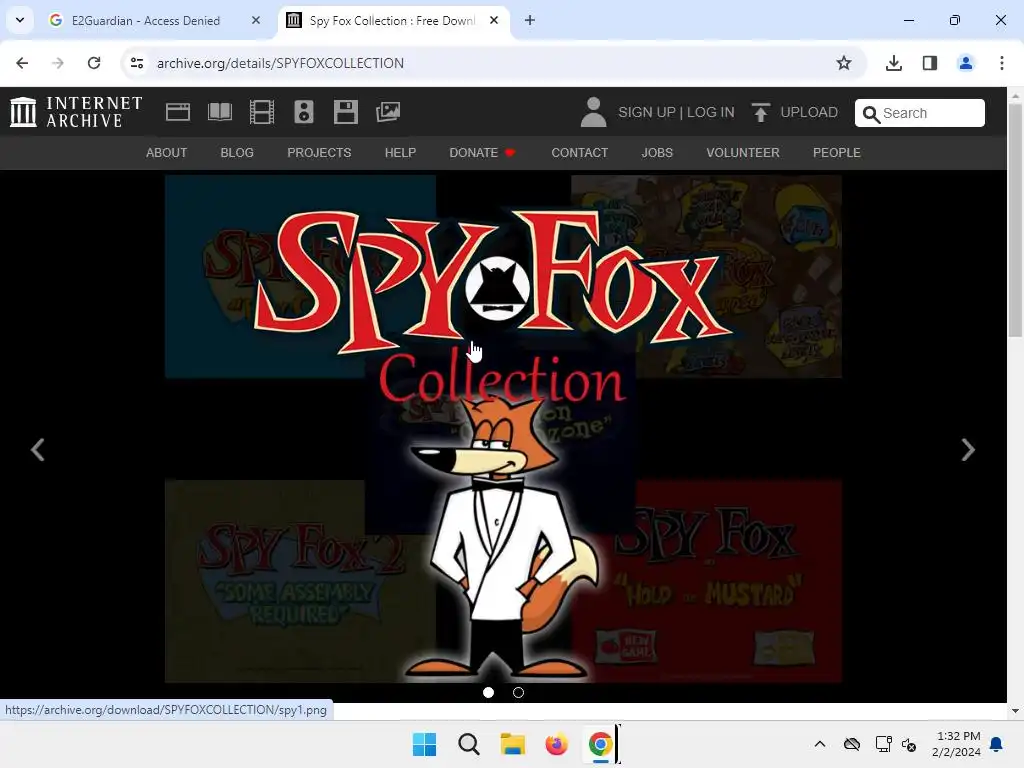Click the muted volume tray icon

pyautogui.click(x=909, y=744)
